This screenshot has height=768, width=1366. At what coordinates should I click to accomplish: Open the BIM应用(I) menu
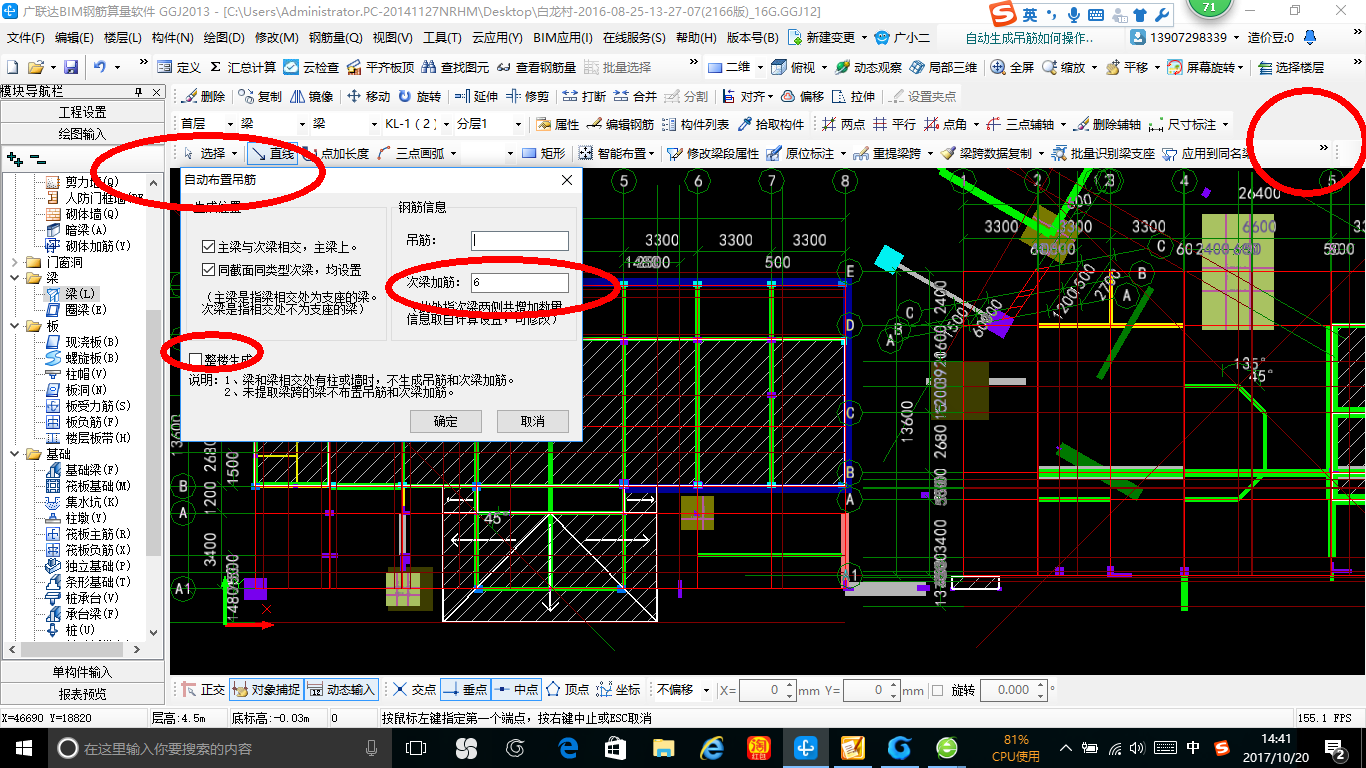pyautogui.click(x=562, y=38)
